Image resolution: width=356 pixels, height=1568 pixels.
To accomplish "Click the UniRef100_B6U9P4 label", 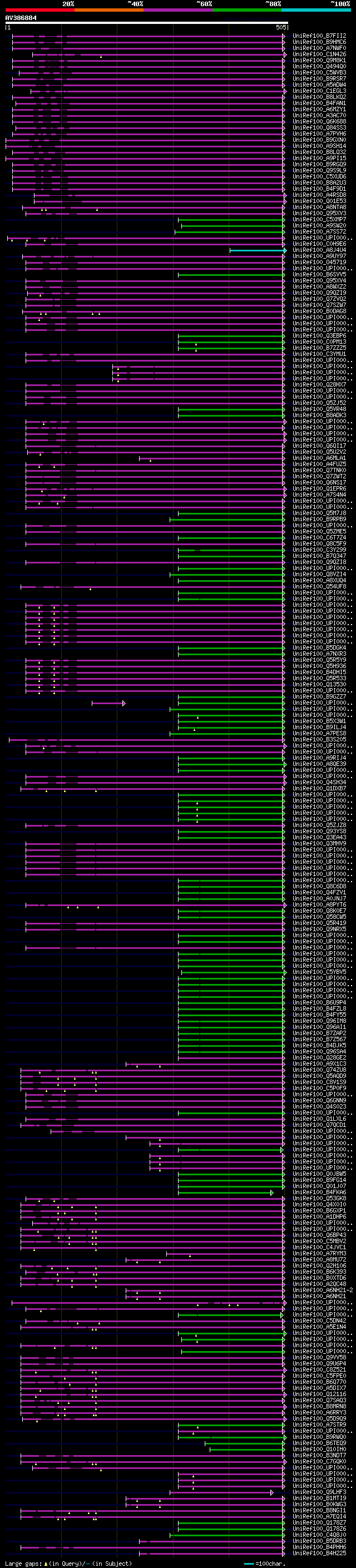I will 319,1002.
